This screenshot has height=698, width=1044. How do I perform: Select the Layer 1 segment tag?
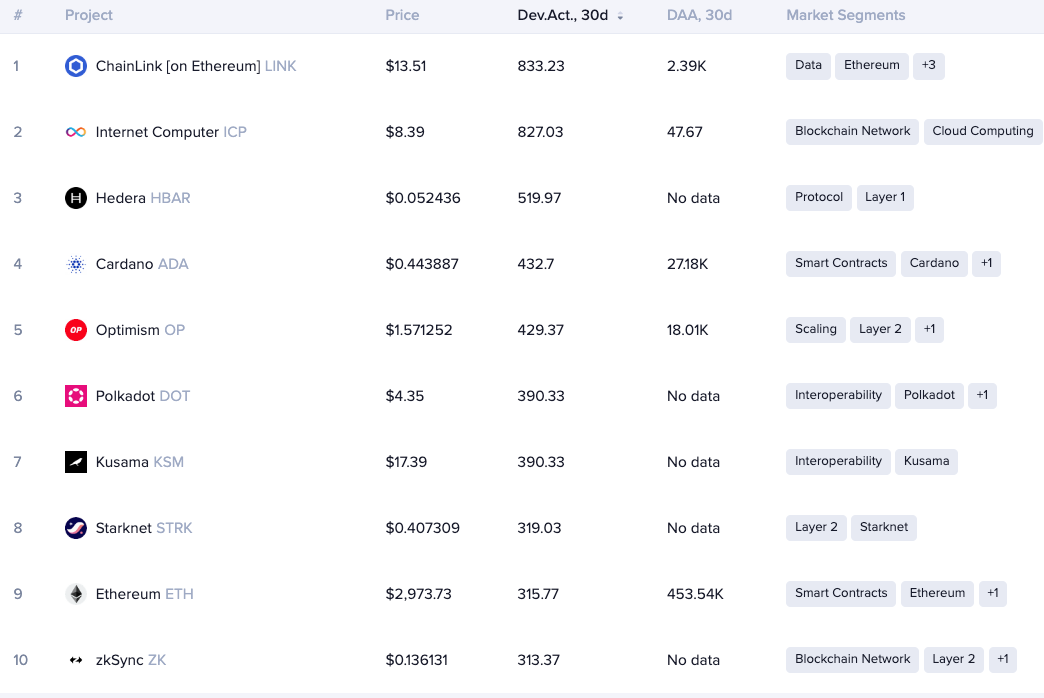885,197
